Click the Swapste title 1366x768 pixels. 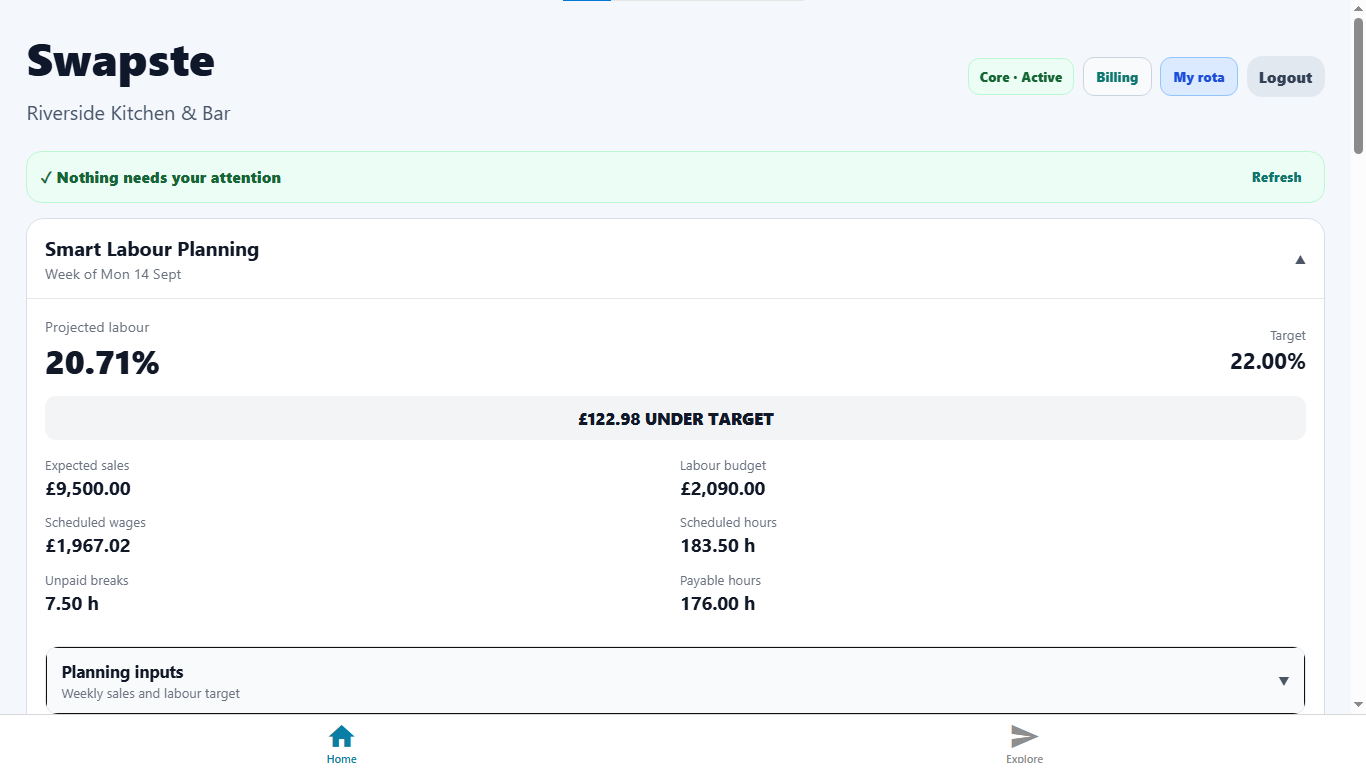coord(120,60)
